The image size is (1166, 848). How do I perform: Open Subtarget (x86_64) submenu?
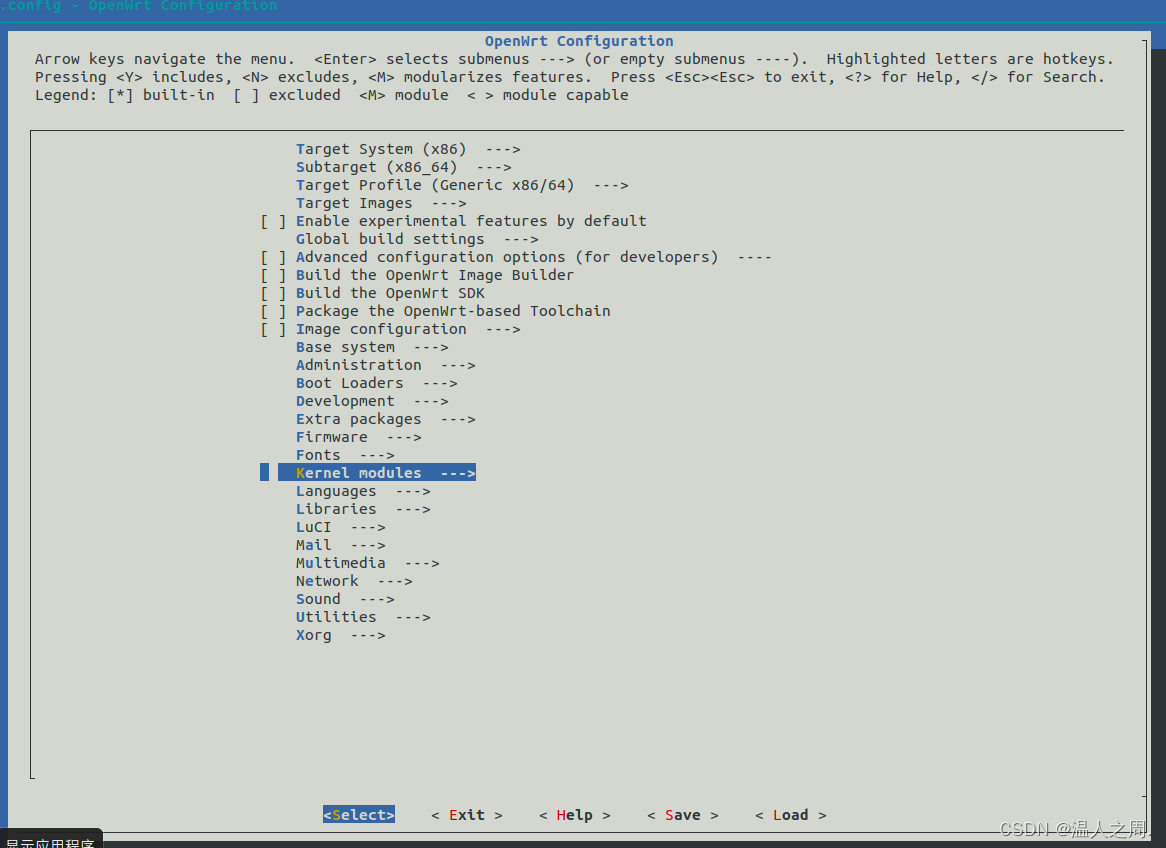tap(404, 167)
